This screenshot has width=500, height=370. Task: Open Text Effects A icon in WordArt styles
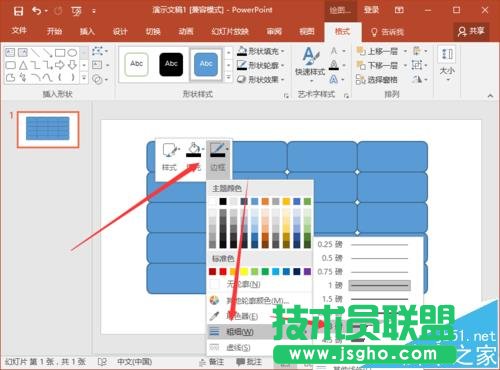click(x=334, y=79)
